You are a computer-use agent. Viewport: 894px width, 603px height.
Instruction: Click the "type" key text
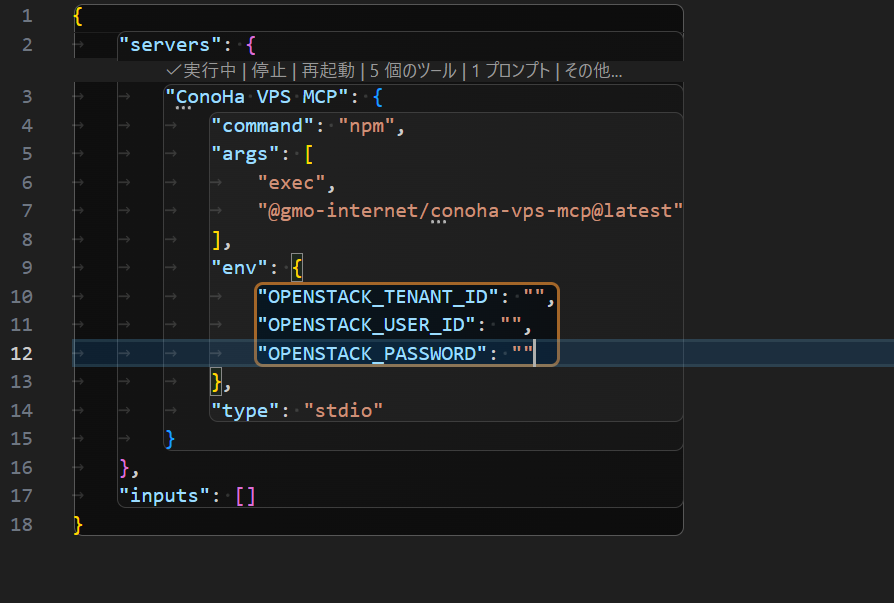245,410
